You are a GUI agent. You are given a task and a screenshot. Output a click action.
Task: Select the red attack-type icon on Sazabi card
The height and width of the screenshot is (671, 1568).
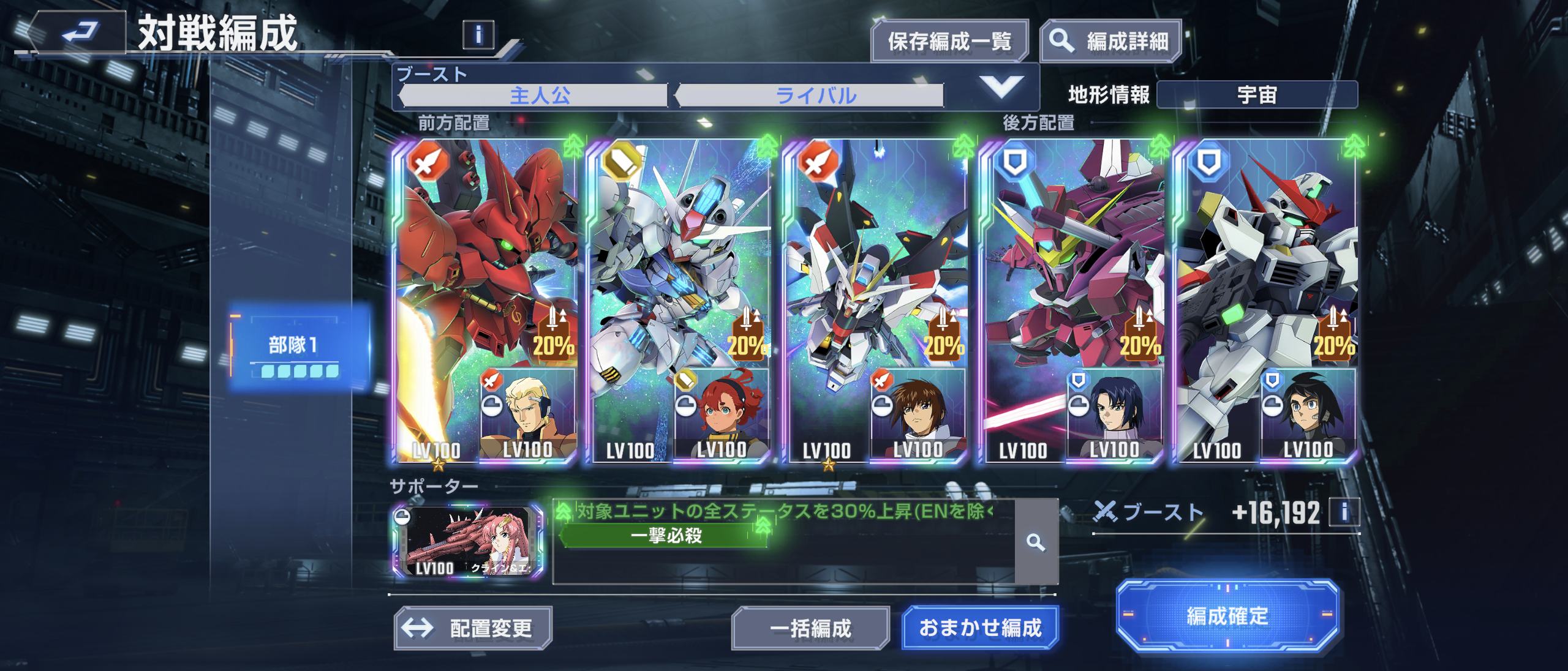tap(429, 162)
